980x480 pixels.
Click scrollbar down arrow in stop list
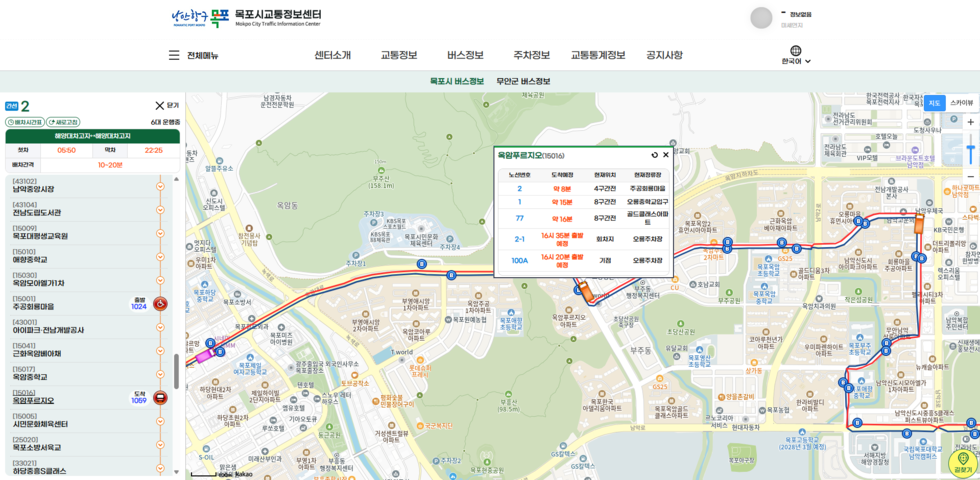pyautogui.click(x=176, y=472)
